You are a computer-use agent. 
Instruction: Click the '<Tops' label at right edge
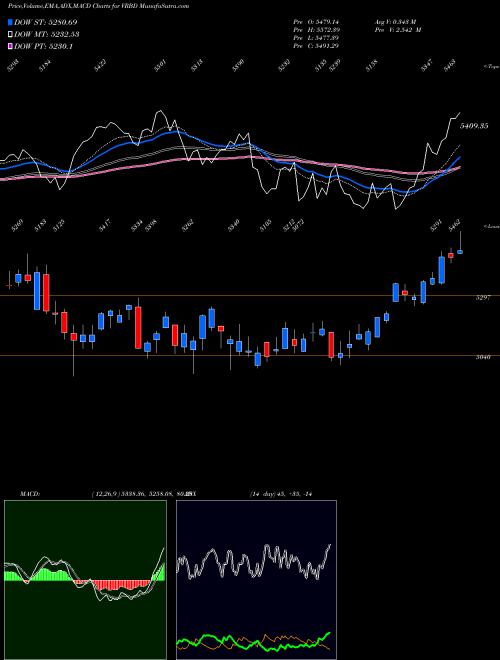coord(491,67)
